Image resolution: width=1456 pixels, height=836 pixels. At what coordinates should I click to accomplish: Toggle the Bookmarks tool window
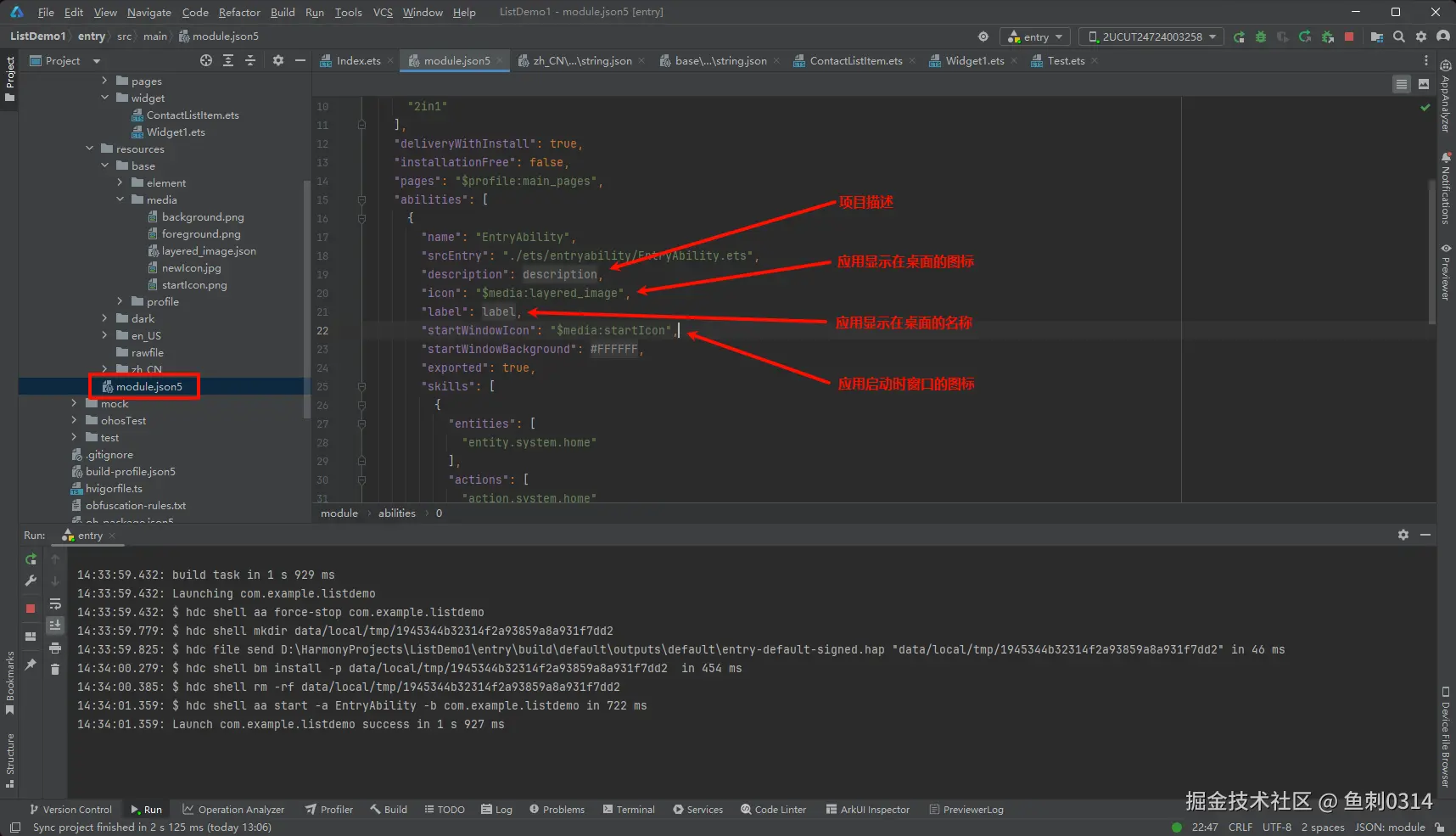pyautogui.click(x=9, y=683)
